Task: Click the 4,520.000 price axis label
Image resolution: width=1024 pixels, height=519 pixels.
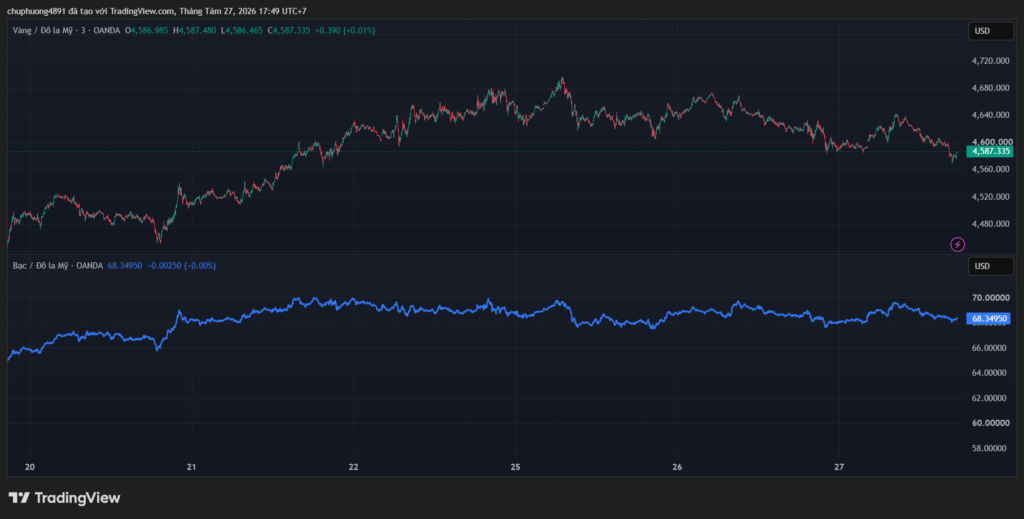Action: pos(991,197)
